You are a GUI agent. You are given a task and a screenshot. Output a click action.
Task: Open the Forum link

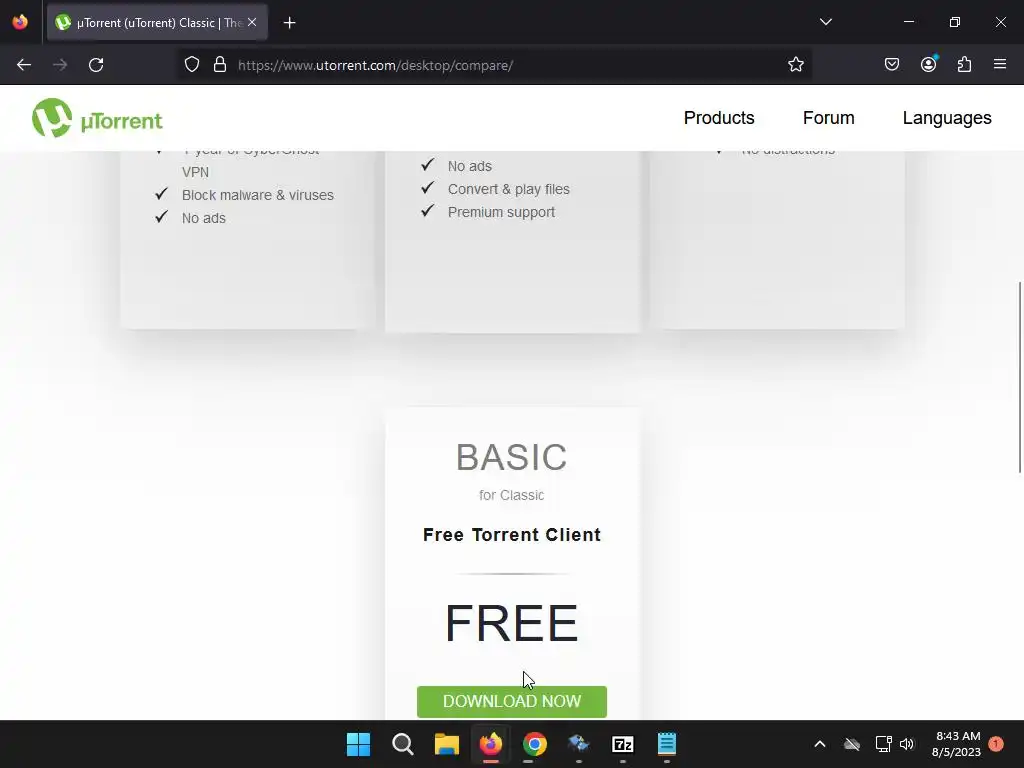click(x=828, y=118)
